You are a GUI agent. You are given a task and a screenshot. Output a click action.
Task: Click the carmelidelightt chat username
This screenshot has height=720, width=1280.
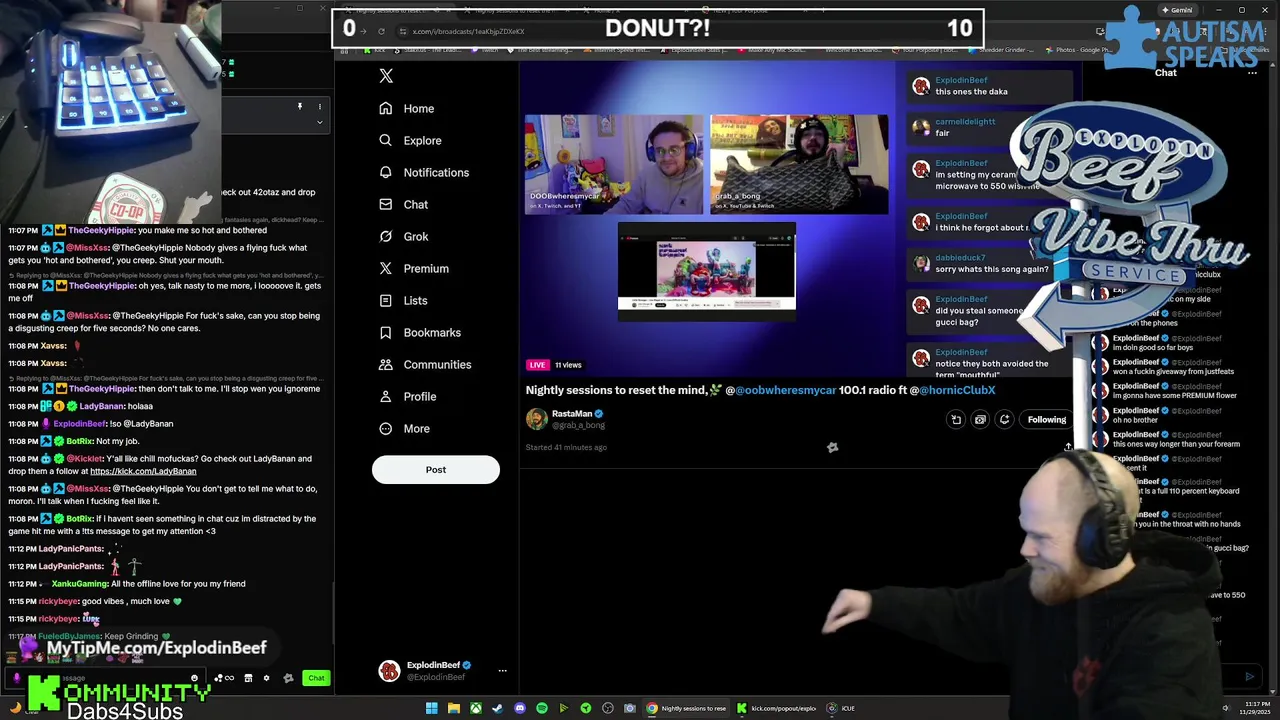(965, 122)
